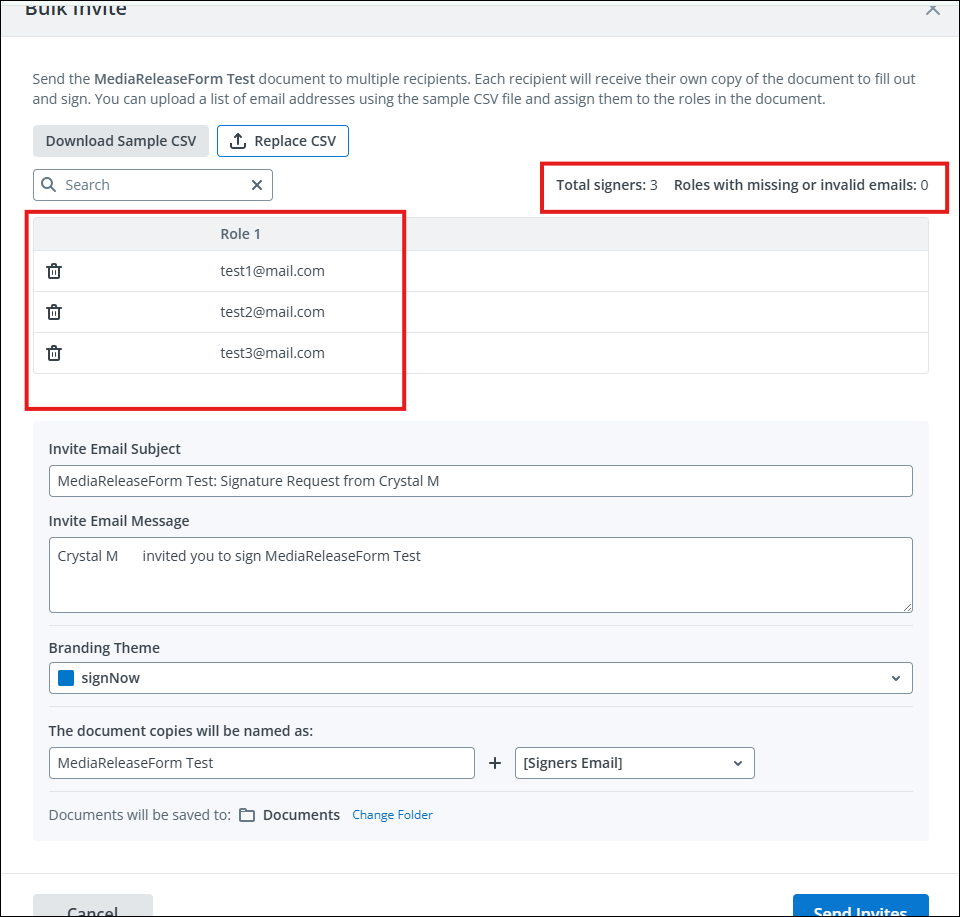The height and width of the screenshot is (917, 960).
Task: Focus the Search input field
Action: pyautogui.click(x=153, y=185)
